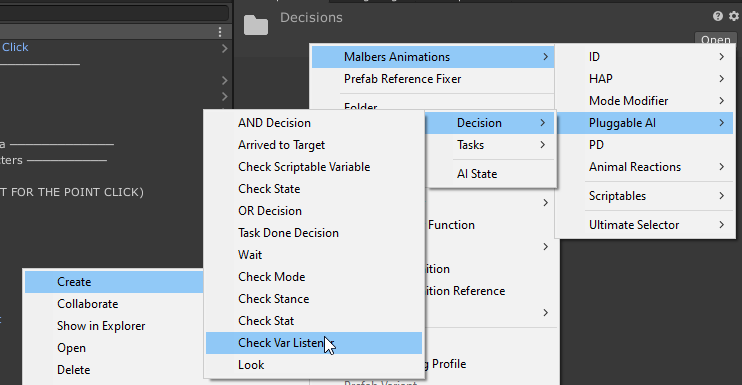Choose Show in Explorer
Image resolution: width=742 pixels, height=385 pixels.
tap(114, 326)
